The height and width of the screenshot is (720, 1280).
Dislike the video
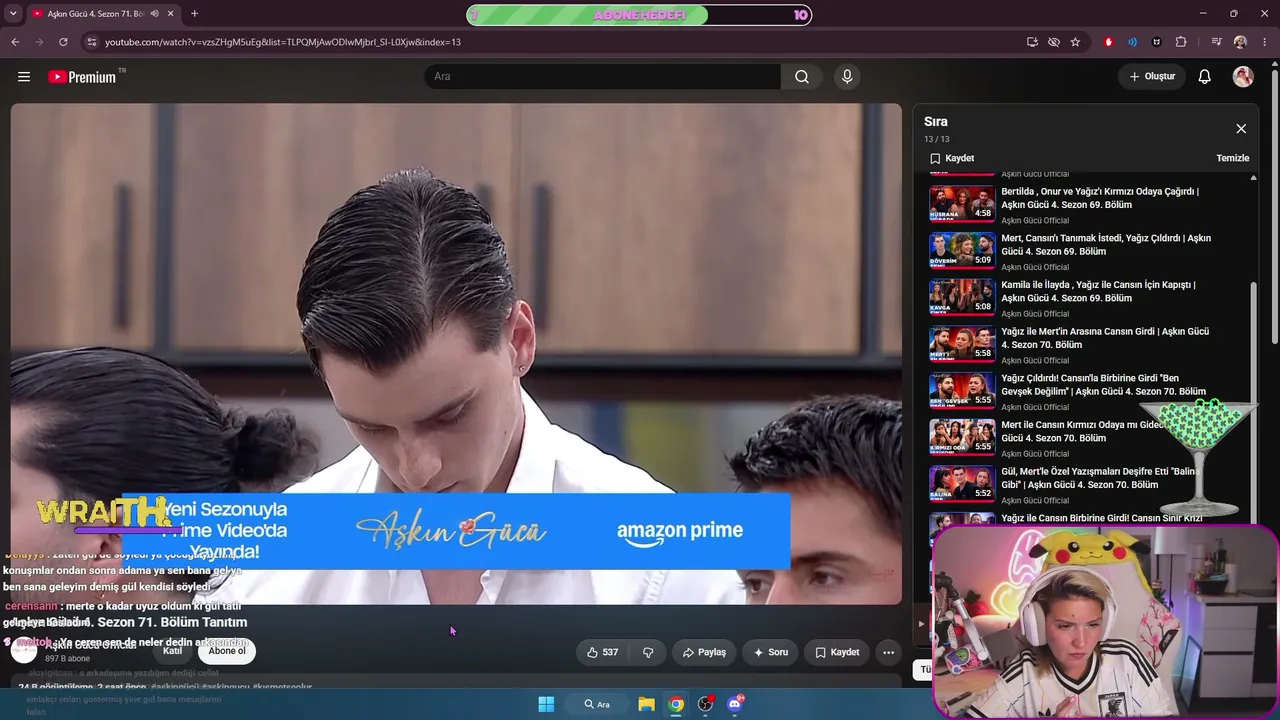coord(648,652)
